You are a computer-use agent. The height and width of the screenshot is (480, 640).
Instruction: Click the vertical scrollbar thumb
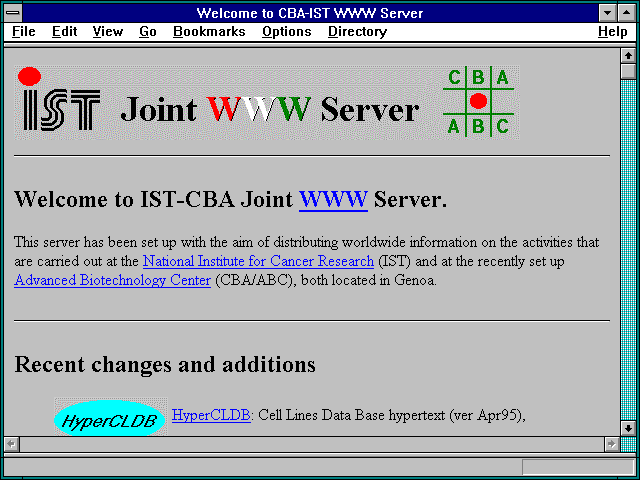coord(628,71)
